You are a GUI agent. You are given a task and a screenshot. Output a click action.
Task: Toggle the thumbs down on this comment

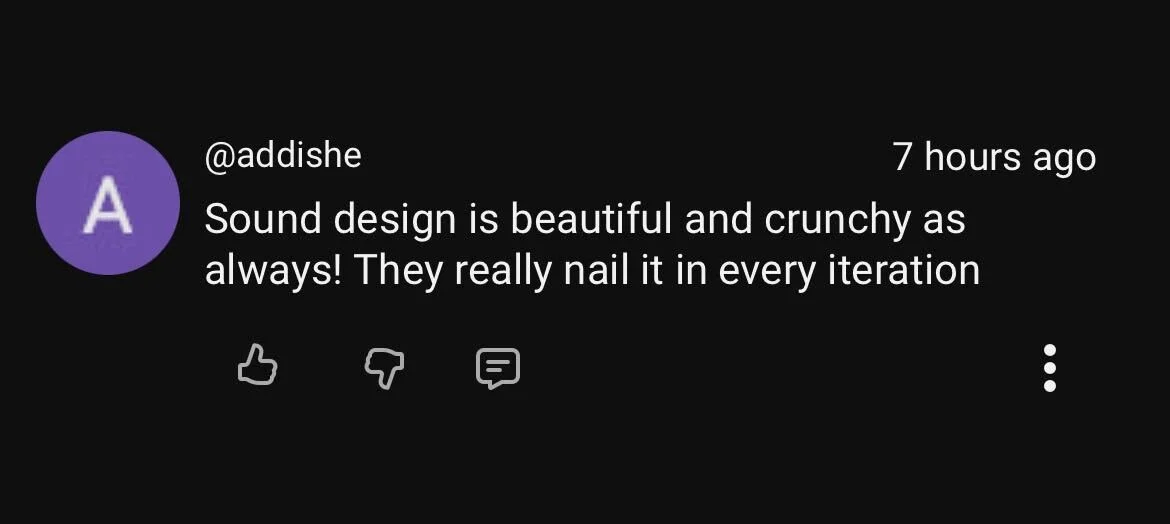click(384, 368)
